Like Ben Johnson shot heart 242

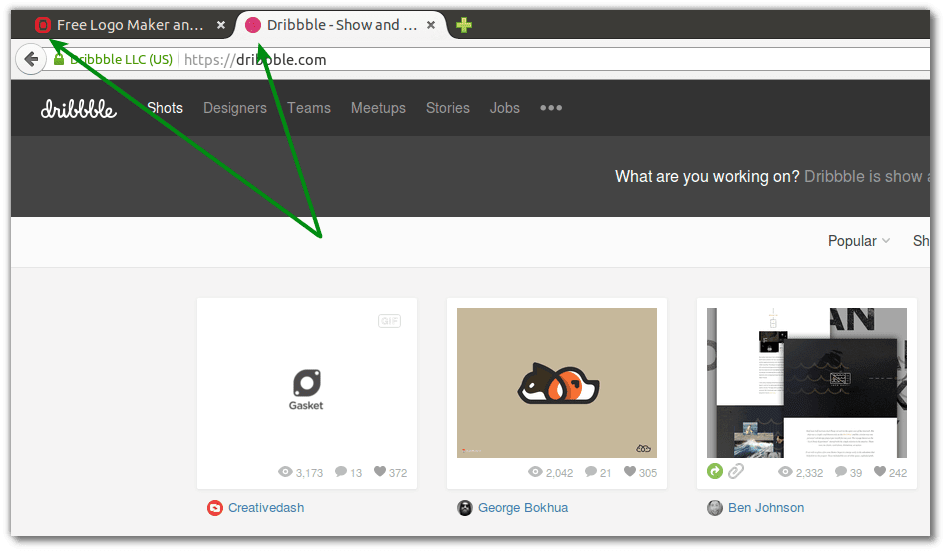click(880, 471)
